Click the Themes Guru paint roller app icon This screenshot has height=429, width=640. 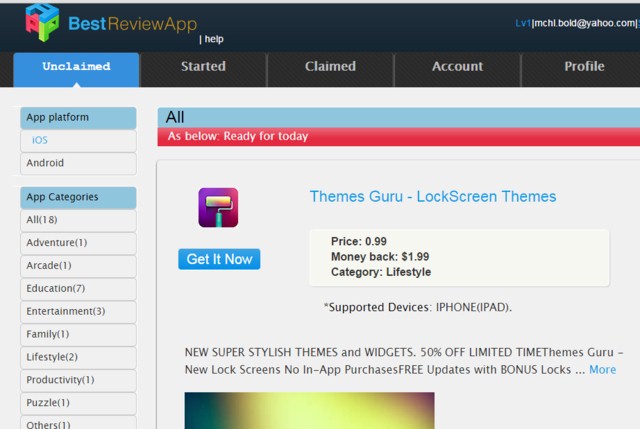point(218,207)
